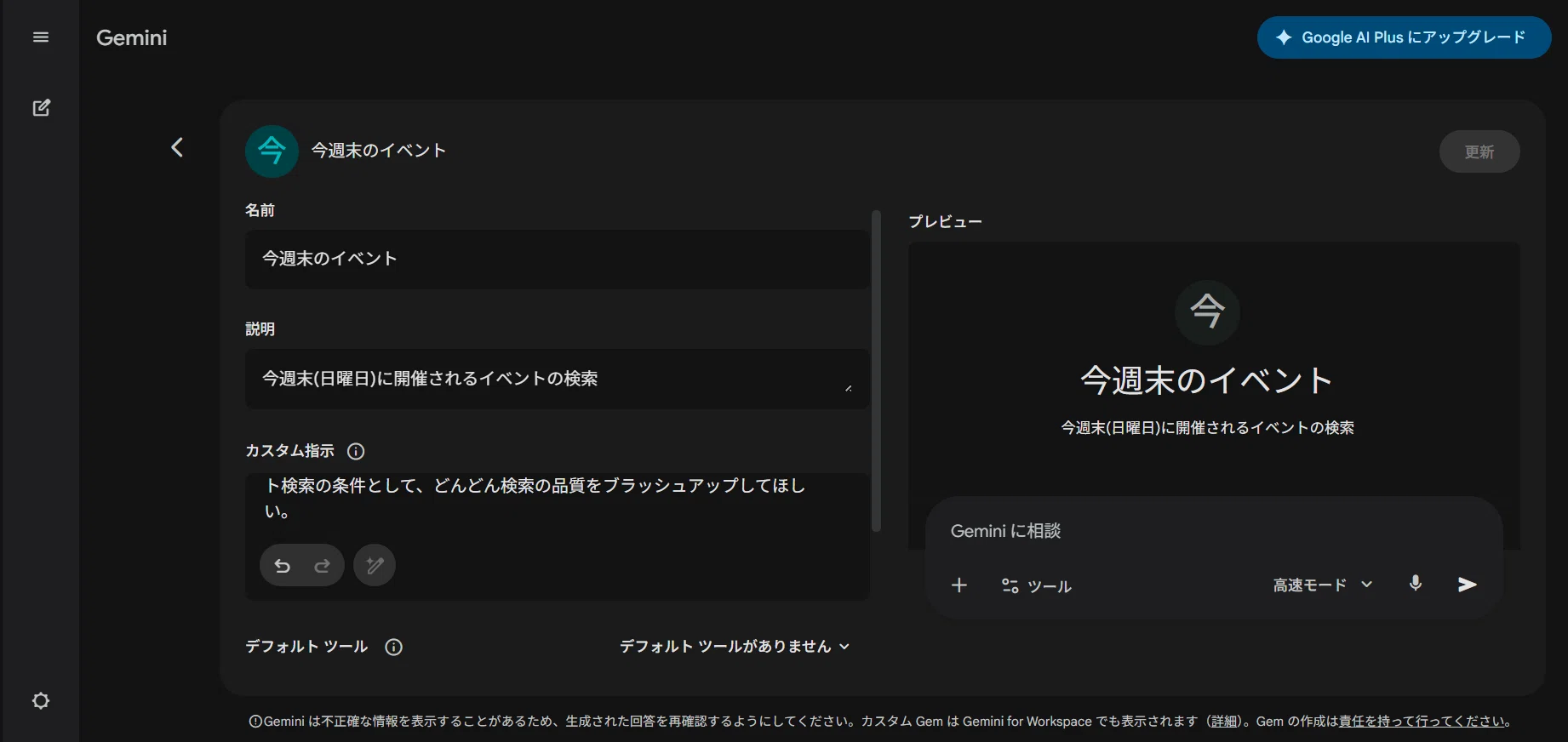The height and width of the screenshot is (742, 1568).
Task: Redo the custom instruction edit
Action: click(322, 566)
